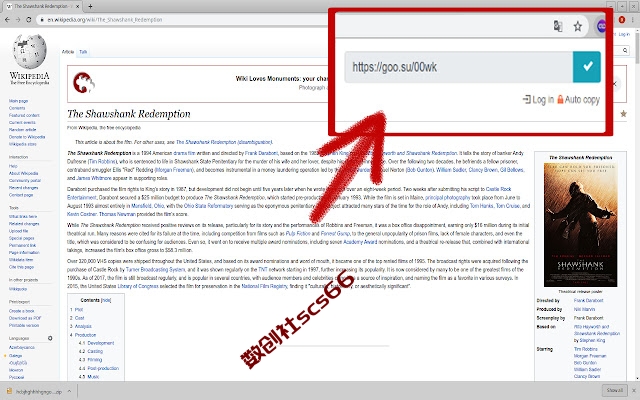Open Tim Robbins link in infobox Starring
The width and height of the screenshot is (640, 400).
585,349
